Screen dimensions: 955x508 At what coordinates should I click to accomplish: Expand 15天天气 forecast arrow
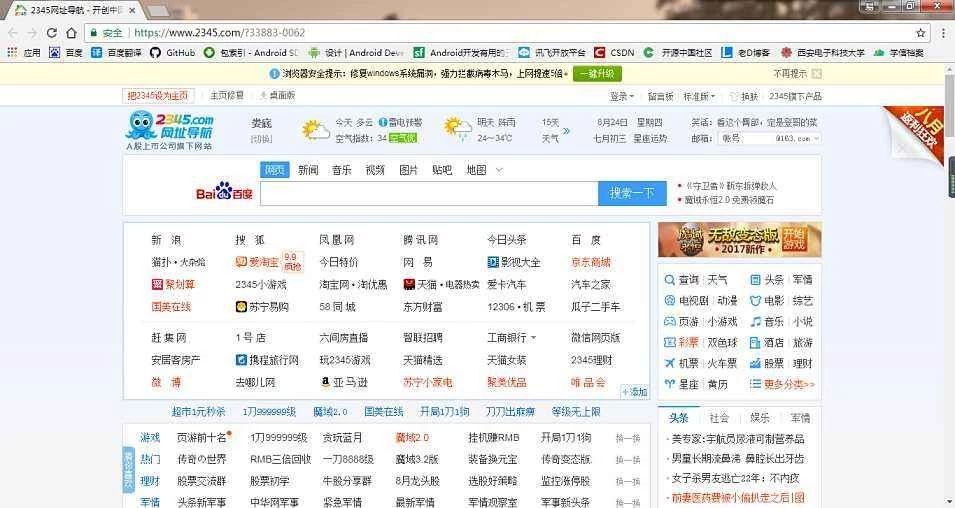(566, 130)
